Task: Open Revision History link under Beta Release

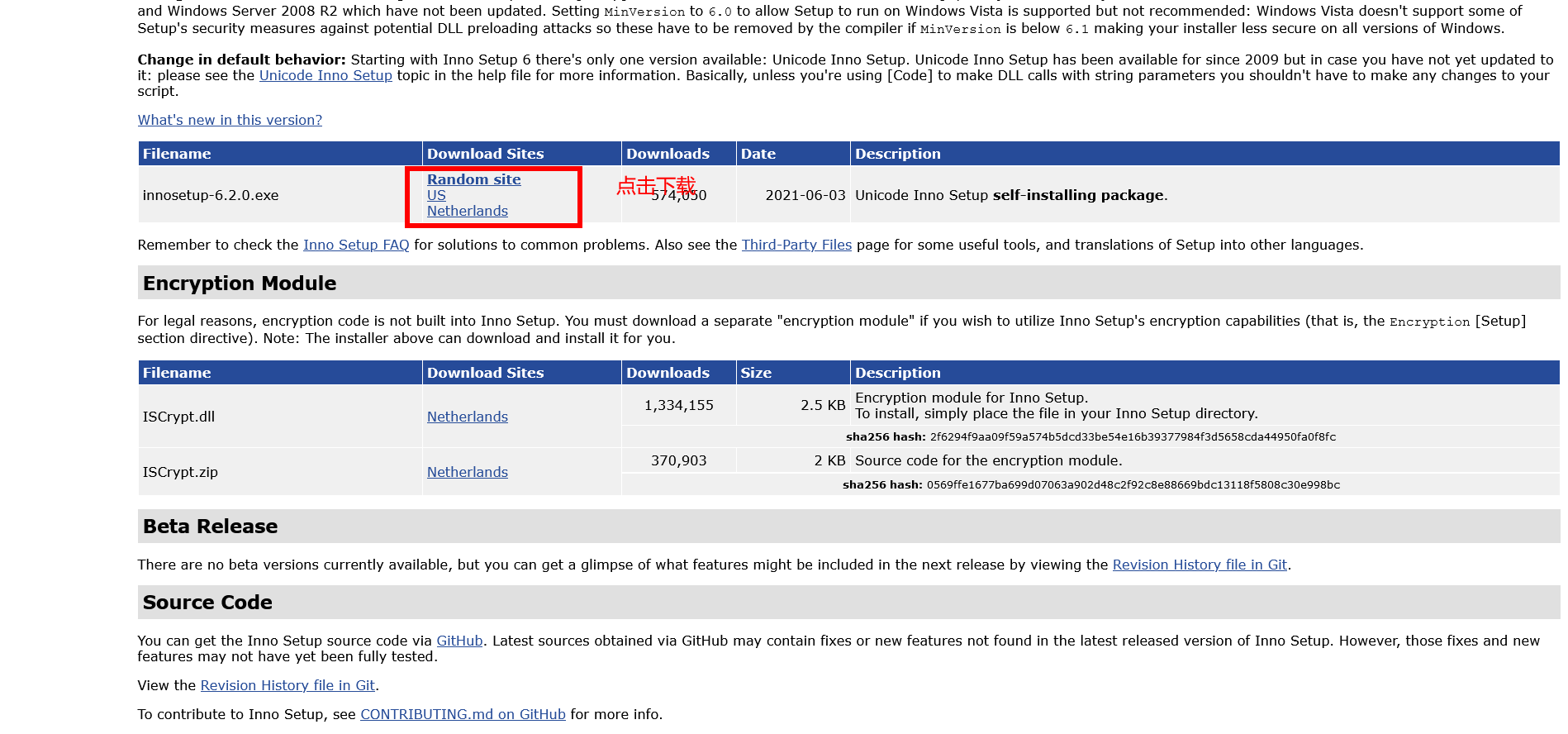Action: pyautogui.click(x=1200, y=565)
